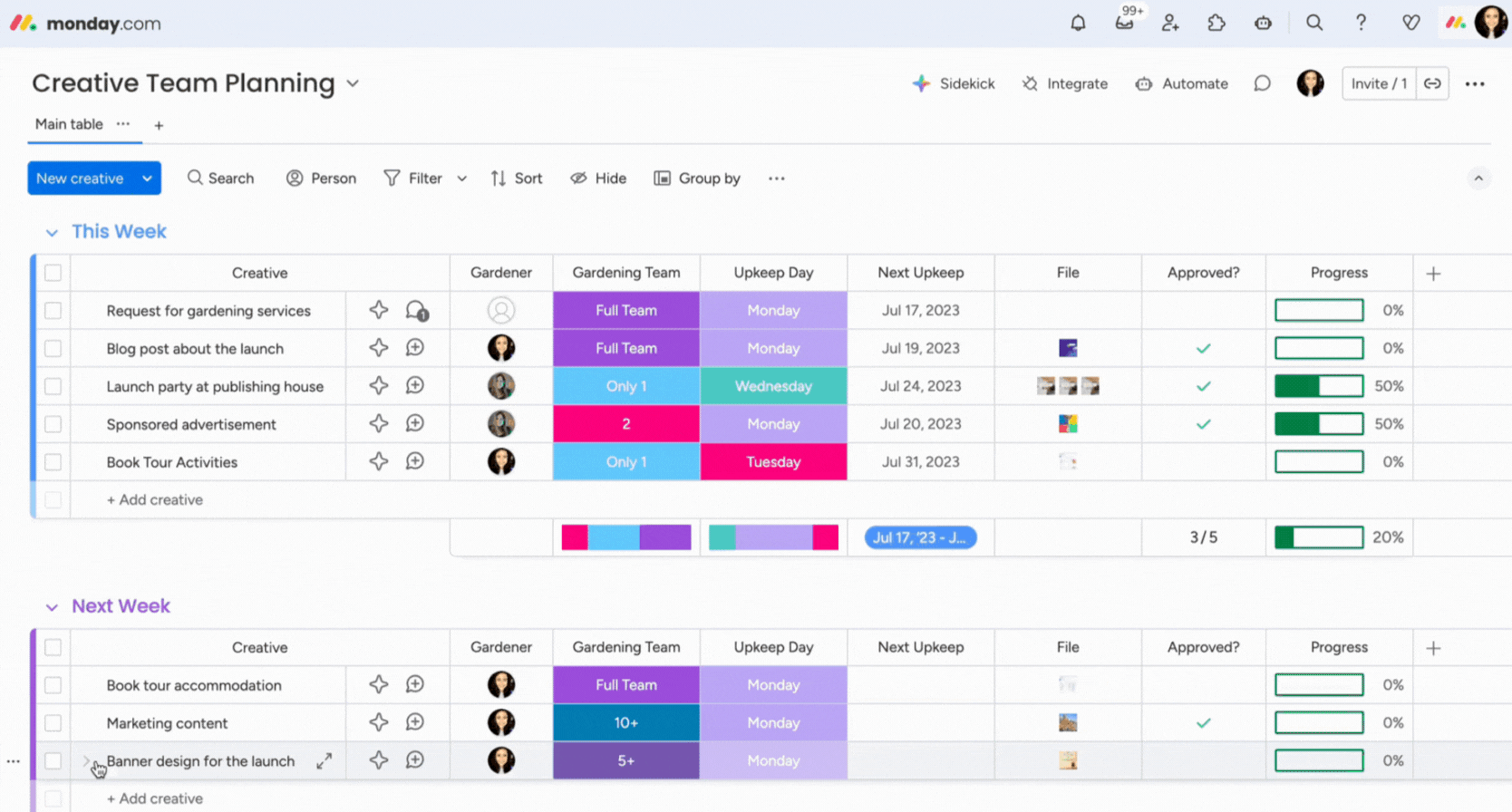Open the Group by menu

tap(697, 179)
